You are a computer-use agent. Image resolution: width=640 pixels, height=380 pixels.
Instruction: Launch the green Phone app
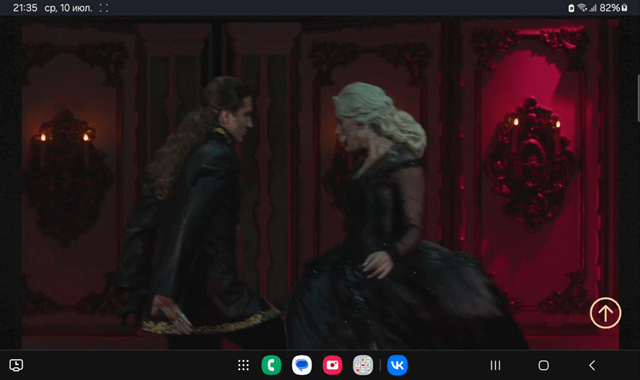(x=271, y=365)
